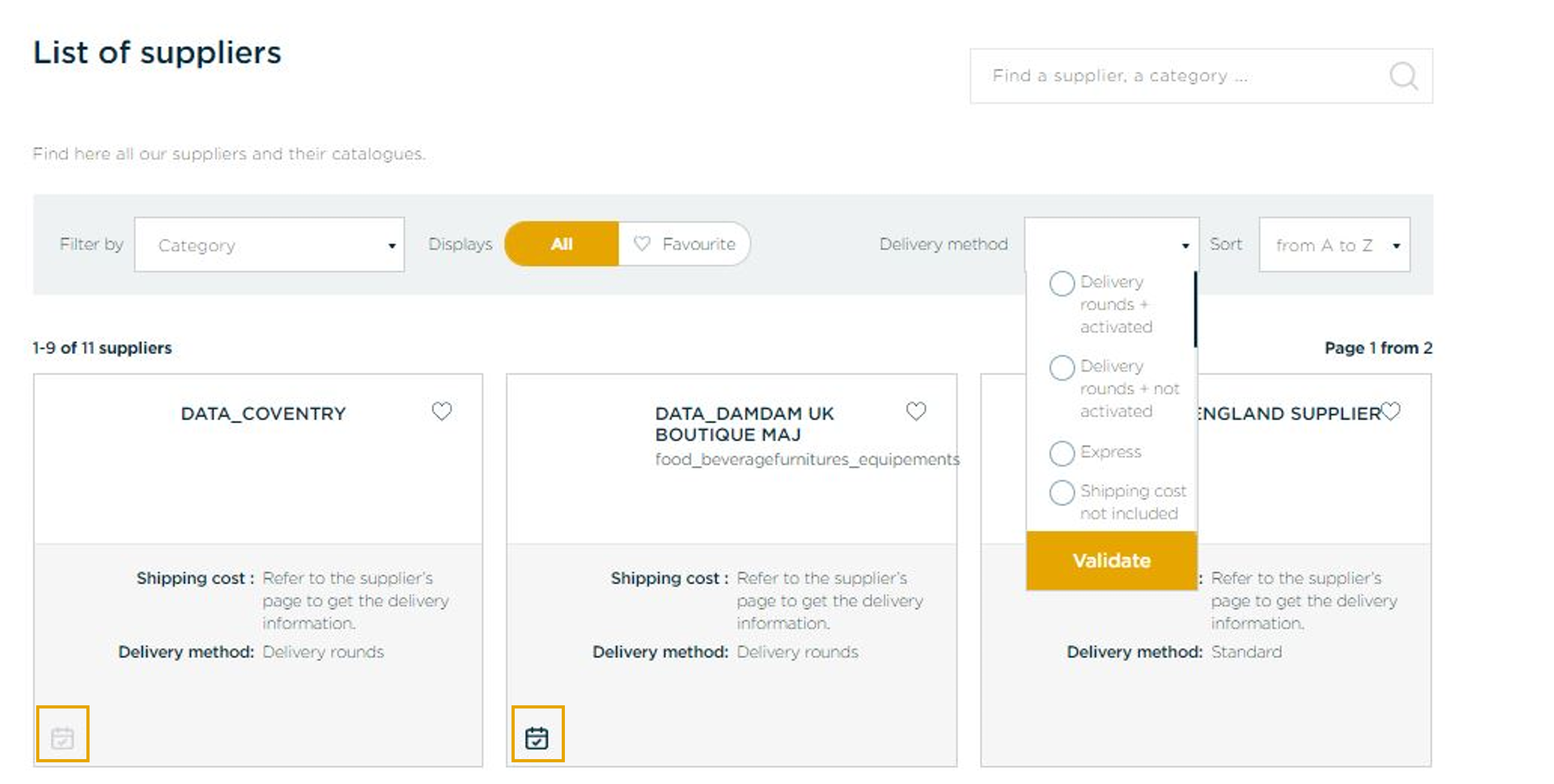The height and width of the screenshot is (784, 1554).
Task: Switch display to Favourite suppliers
Action: [684, 244]
